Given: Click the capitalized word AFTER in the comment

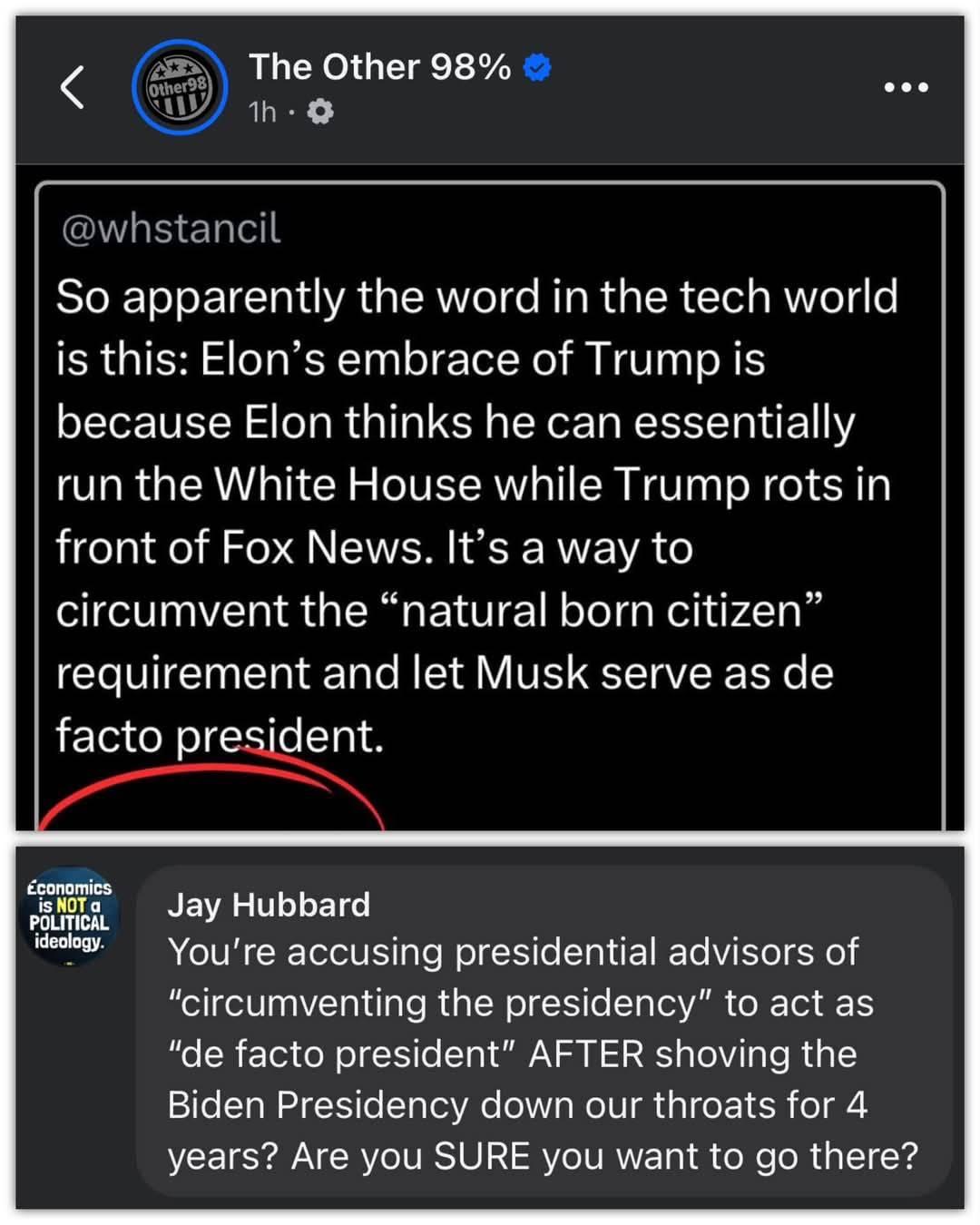Looking at the screenshot, I should (586, 1054).
